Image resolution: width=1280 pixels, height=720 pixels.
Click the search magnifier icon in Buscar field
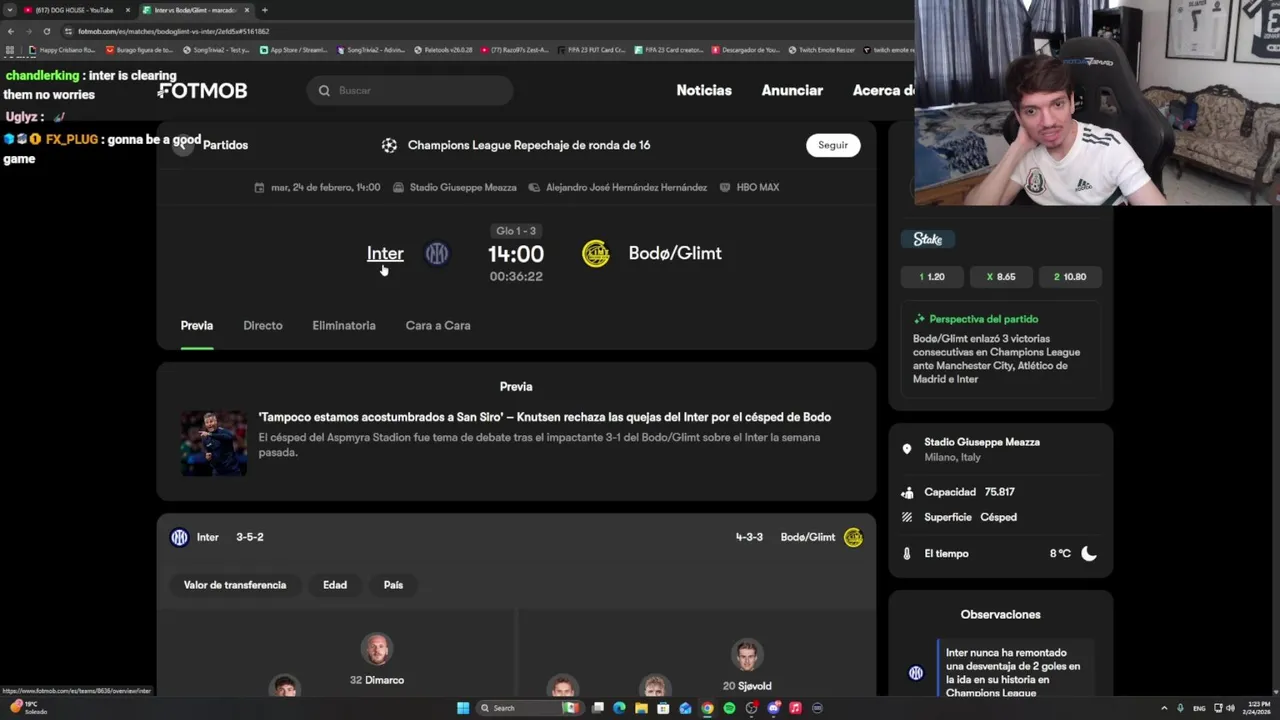point(324,91)
